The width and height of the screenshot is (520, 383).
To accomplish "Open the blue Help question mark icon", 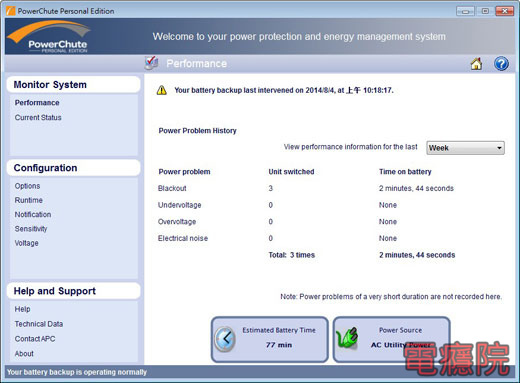I will pos(501,64).
